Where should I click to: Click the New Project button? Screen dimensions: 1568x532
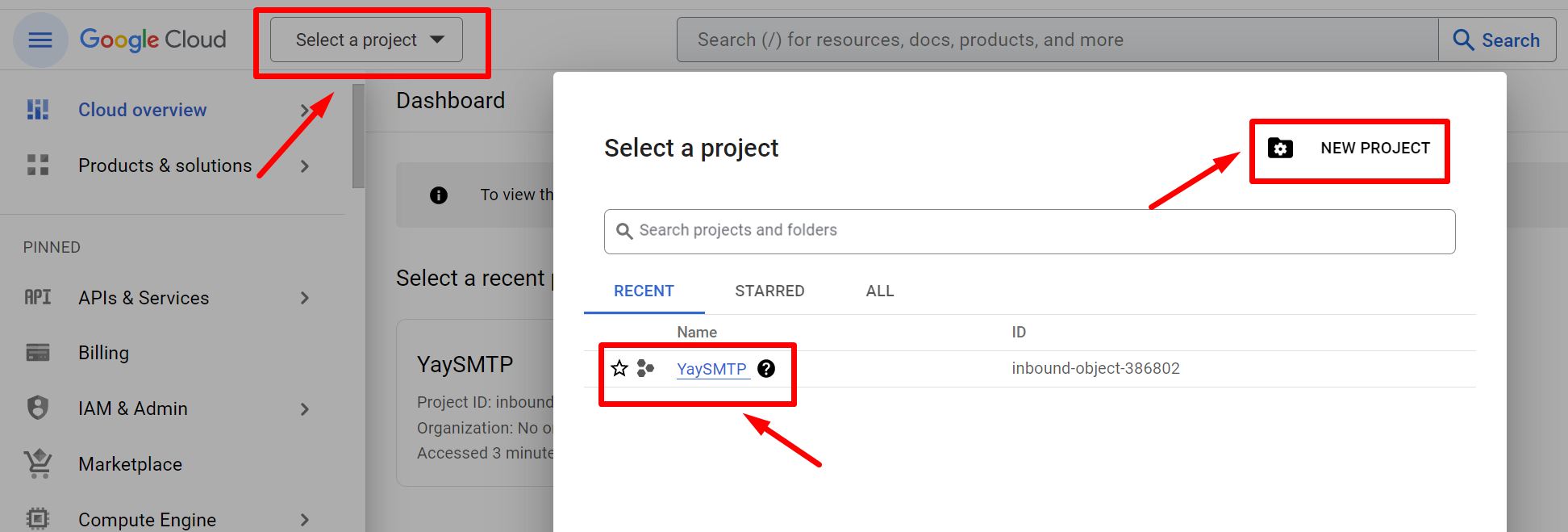coord(1349,149)
